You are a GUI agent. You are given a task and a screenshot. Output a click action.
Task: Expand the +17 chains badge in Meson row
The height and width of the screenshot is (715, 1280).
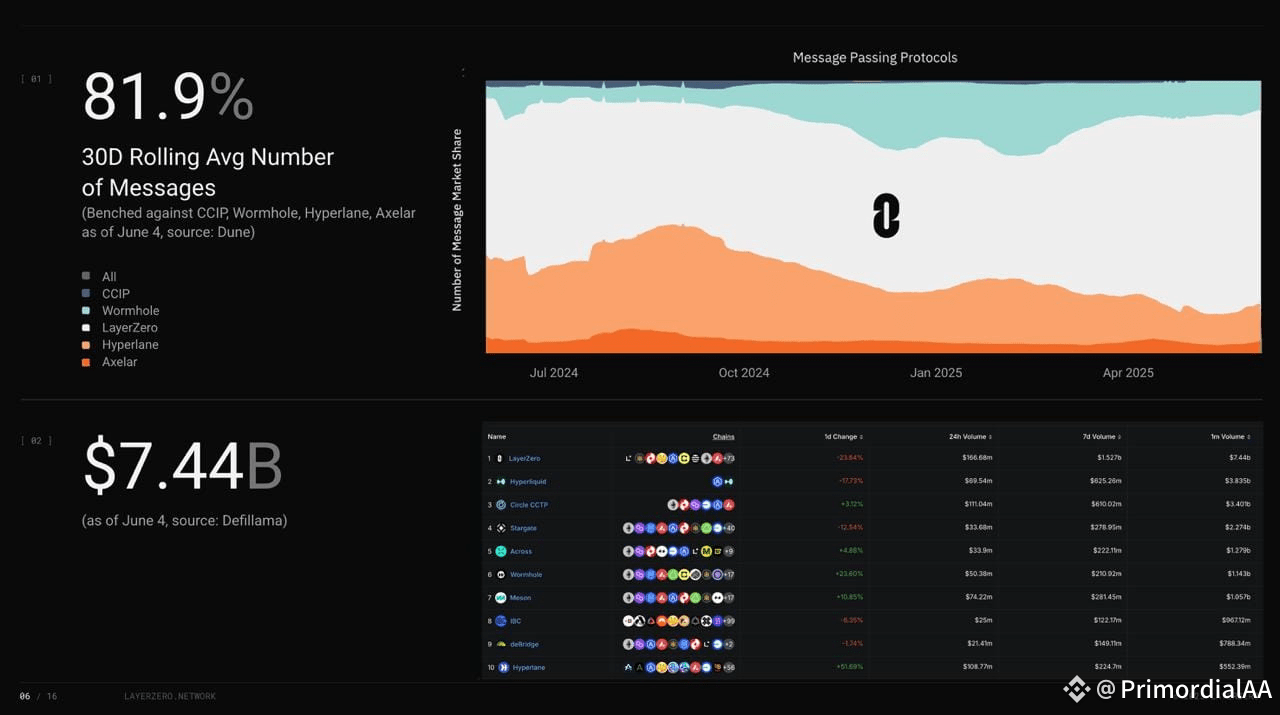(x=729, y=597)
